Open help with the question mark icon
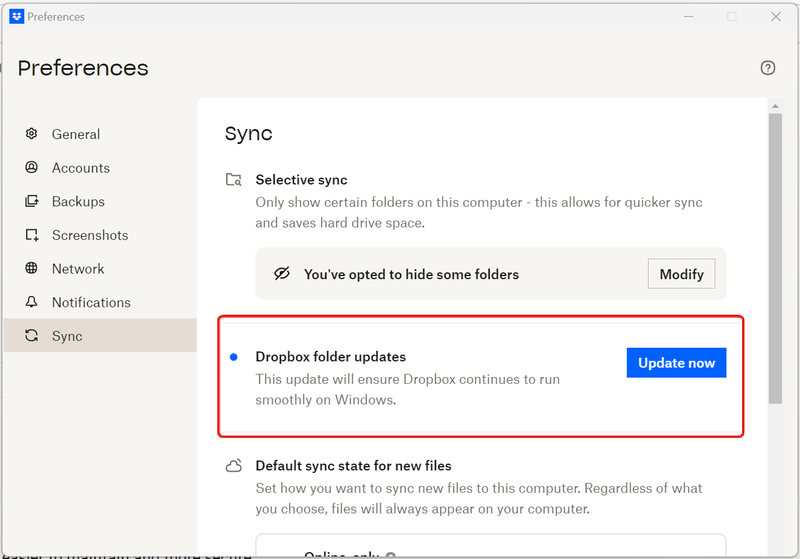This screenshot has width=800, height=559. click(767, 68)
